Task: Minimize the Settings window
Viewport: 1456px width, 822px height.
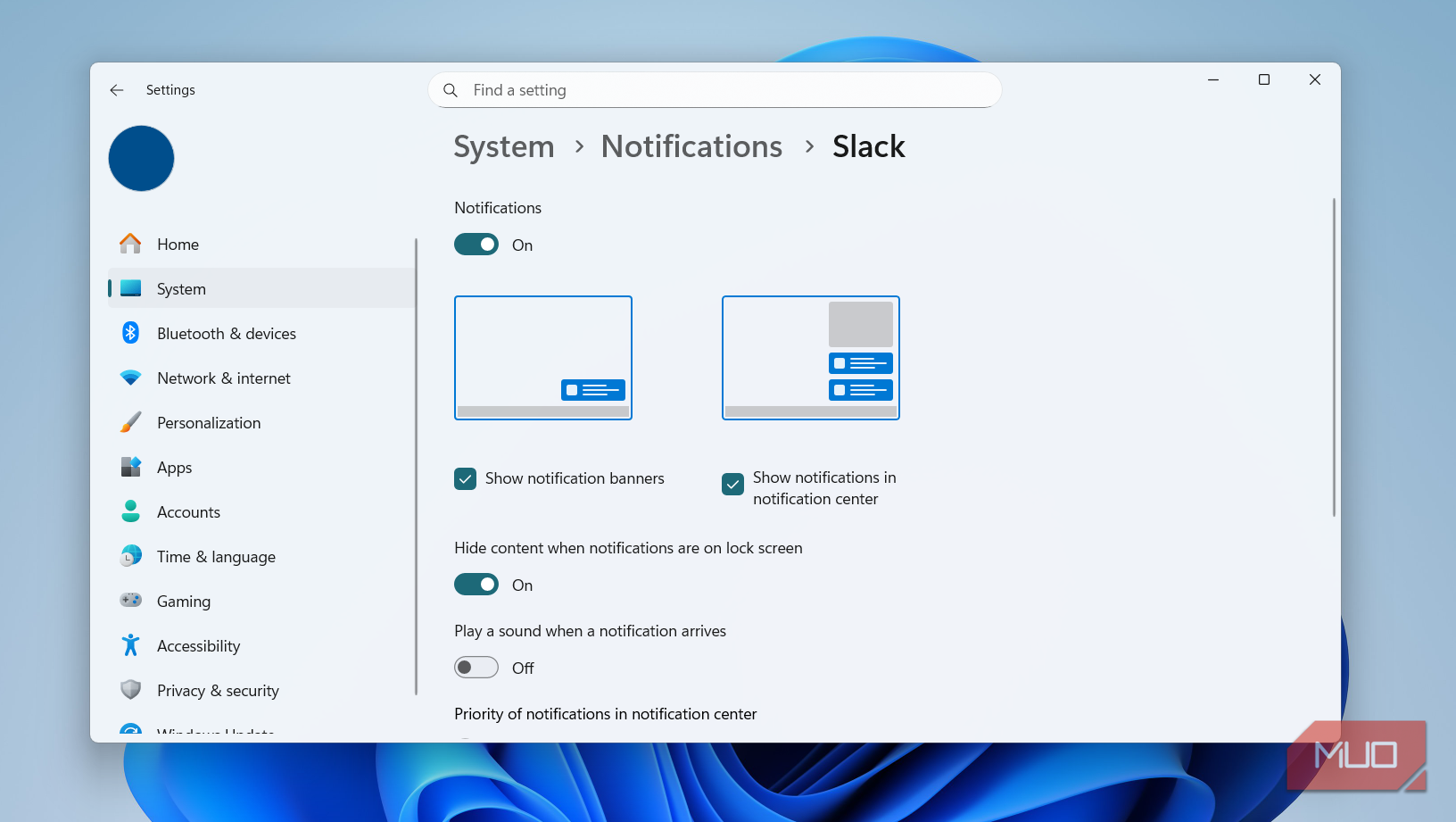Action: point(1213,79)
